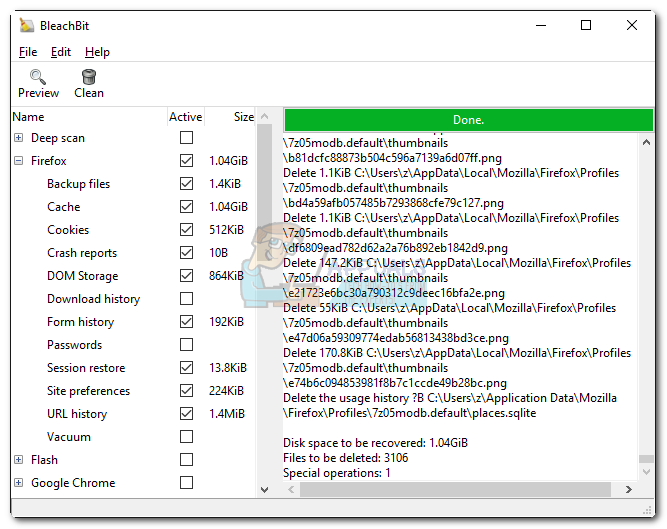Select the Download history item
Viewport: 667px width, 529px height.
pyautogui.click(x=93, y=299)
